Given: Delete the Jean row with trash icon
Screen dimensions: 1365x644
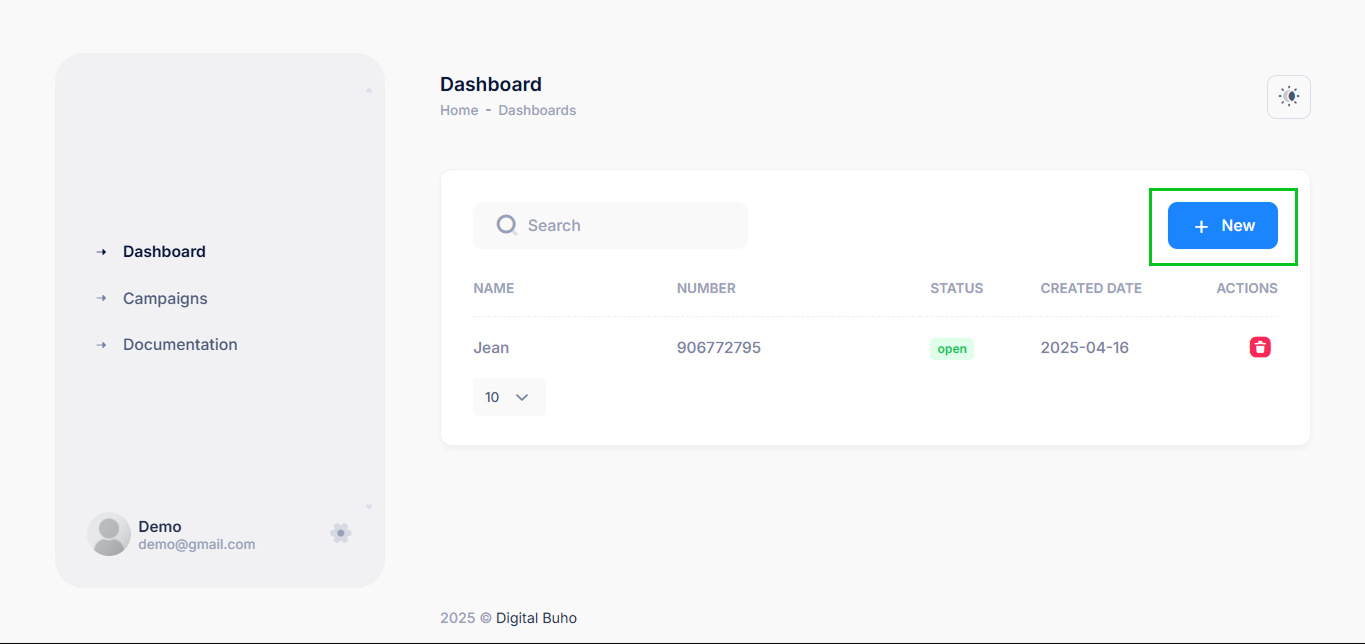Looking at the screenshot, I should click(x=1260, y=347).
